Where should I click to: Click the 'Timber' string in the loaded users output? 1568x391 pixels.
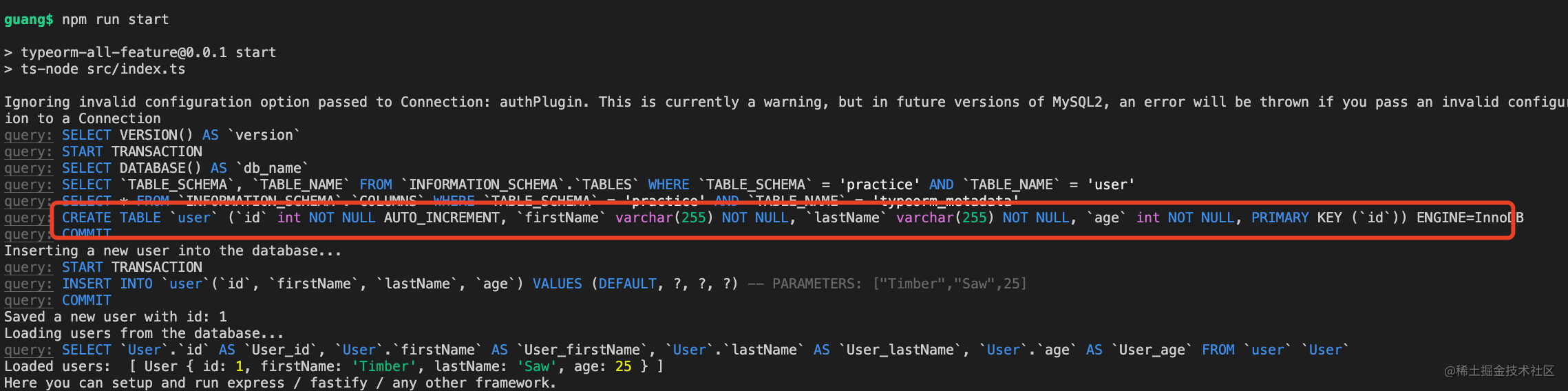pyautogui.click(x=384, y=366)
